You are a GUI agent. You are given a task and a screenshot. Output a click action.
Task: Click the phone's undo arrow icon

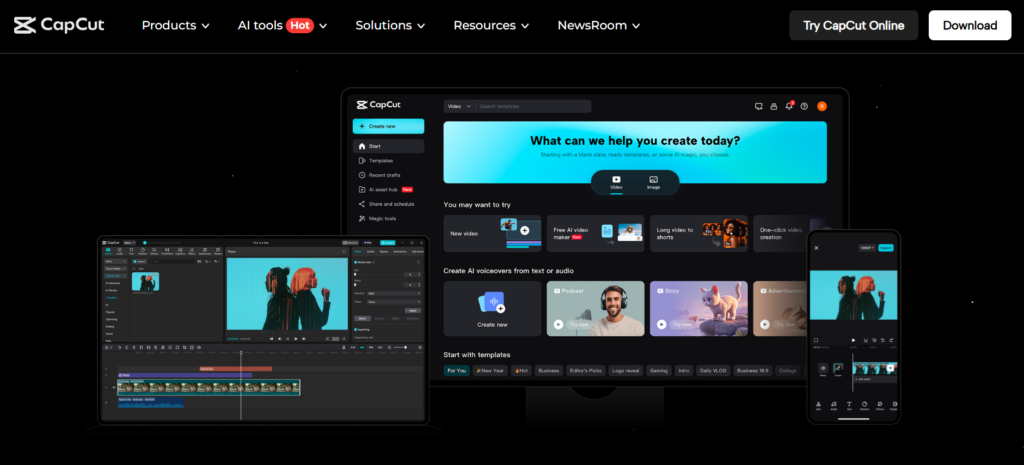click(883, 340)
